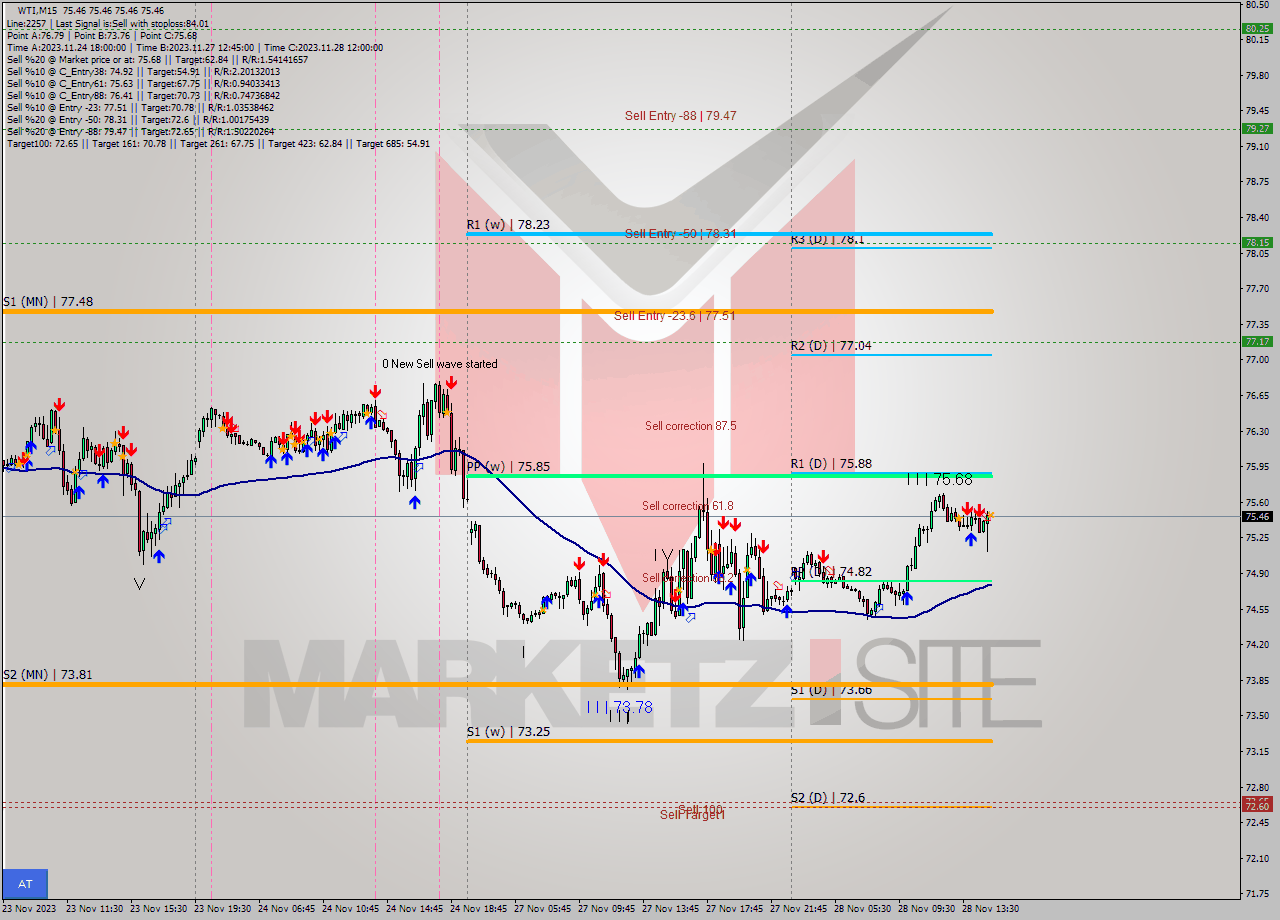
Task: Click the '27 Nov 09:45' time axis label
Action: tap(608, 909)
